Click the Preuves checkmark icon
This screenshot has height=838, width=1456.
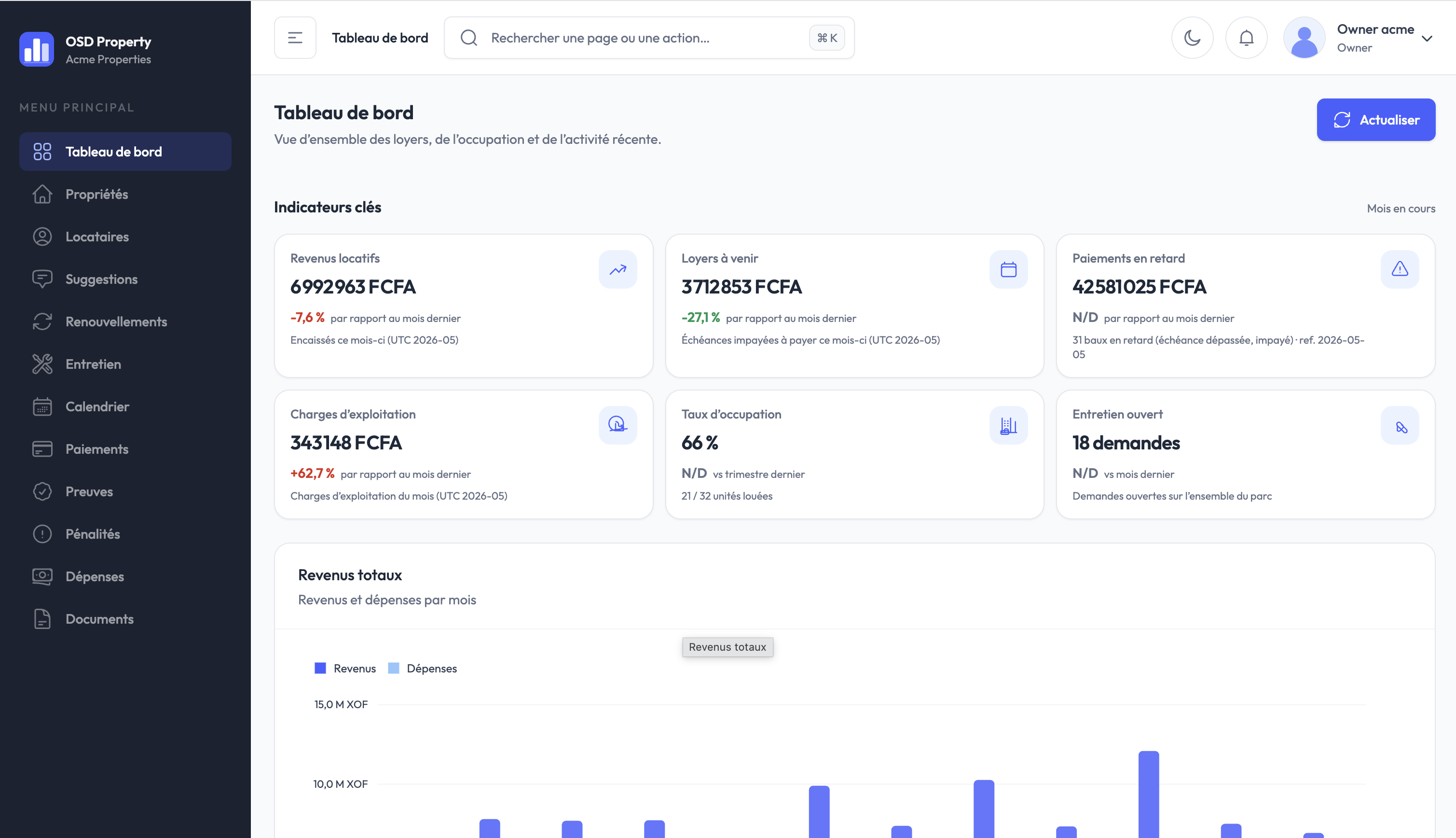tap(42, 491)
